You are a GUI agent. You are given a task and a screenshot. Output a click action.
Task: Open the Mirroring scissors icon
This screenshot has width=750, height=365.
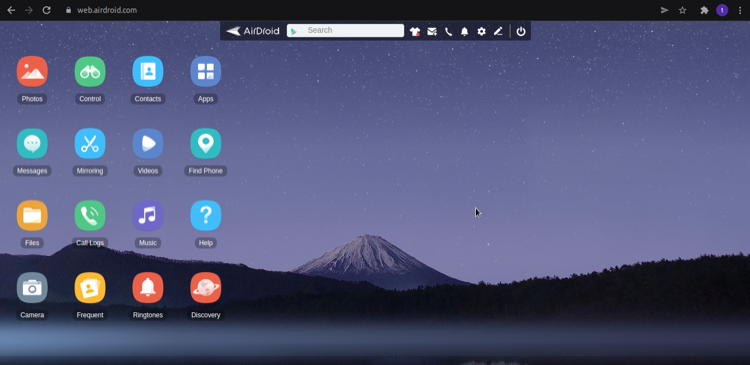click(x=90, y=144)
